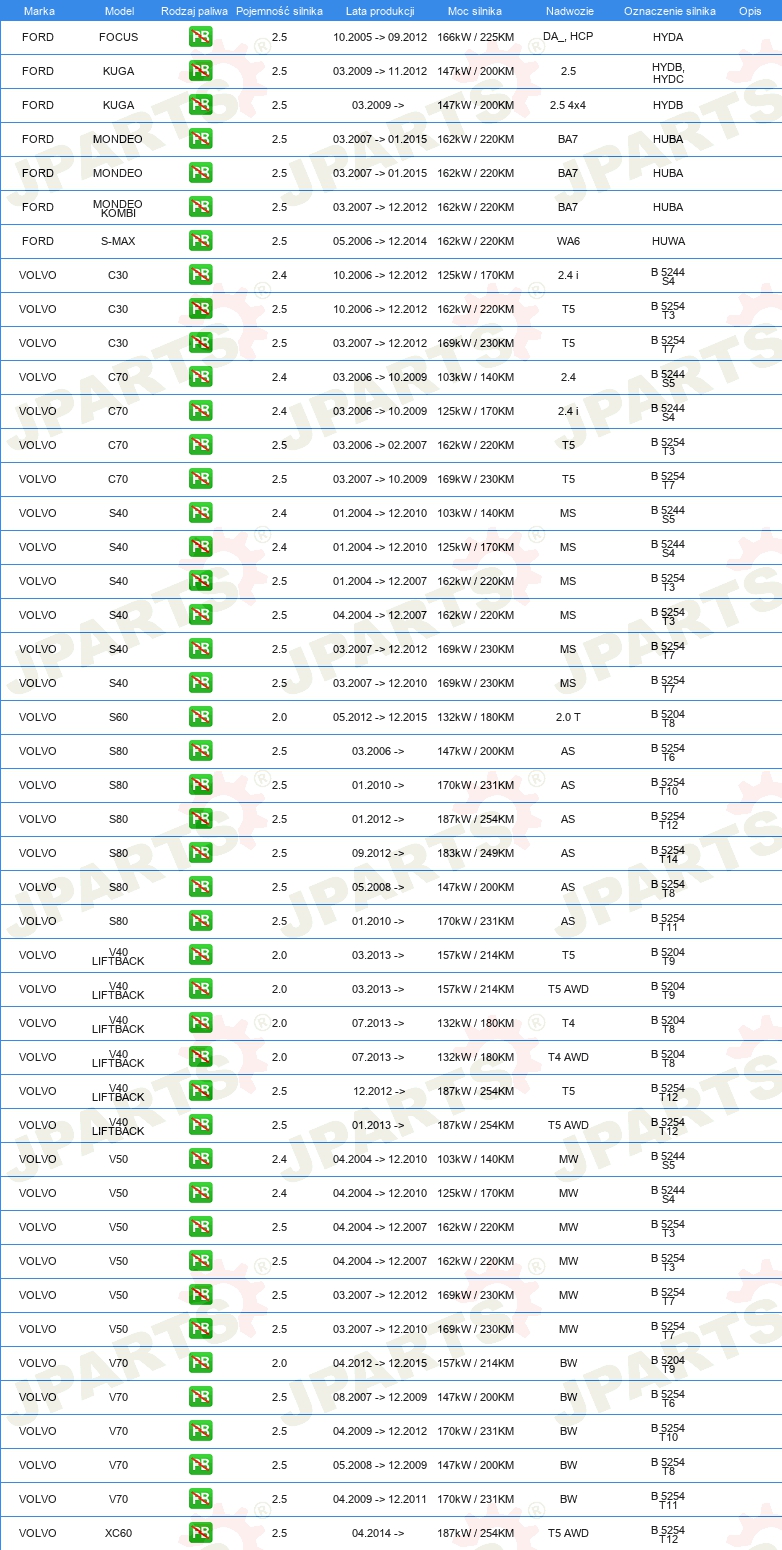
Task: Click the Moc silnika column header
Action: (x=474, y=11)
